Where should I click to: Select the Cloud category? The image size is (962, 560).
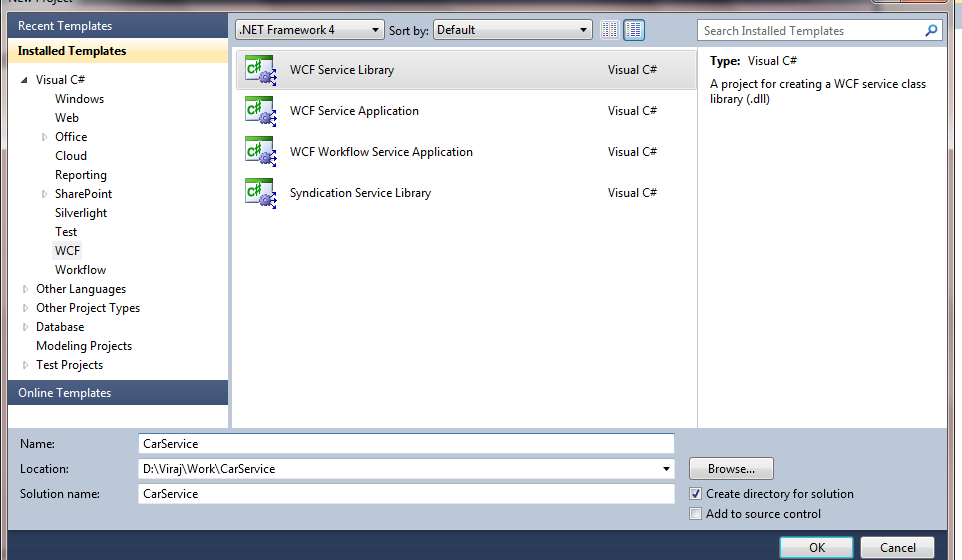coord(71,156)
